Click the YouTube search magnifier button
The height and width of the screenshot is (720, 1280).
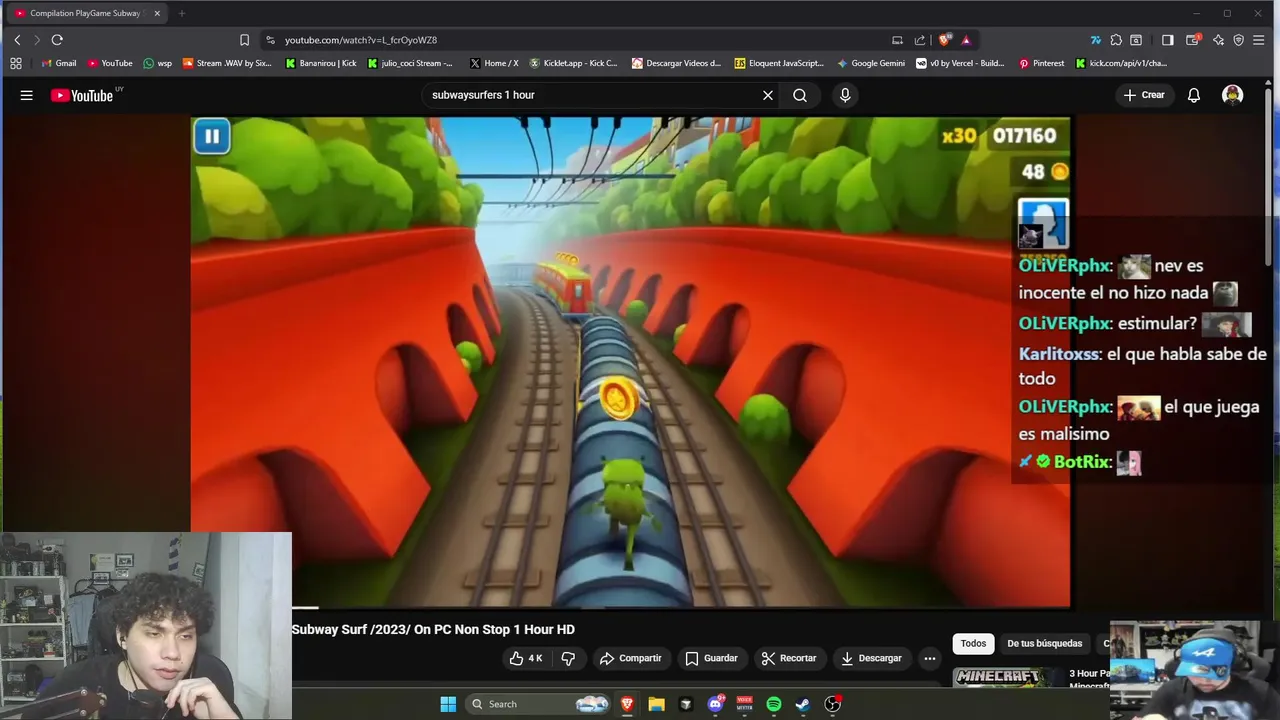800,95
